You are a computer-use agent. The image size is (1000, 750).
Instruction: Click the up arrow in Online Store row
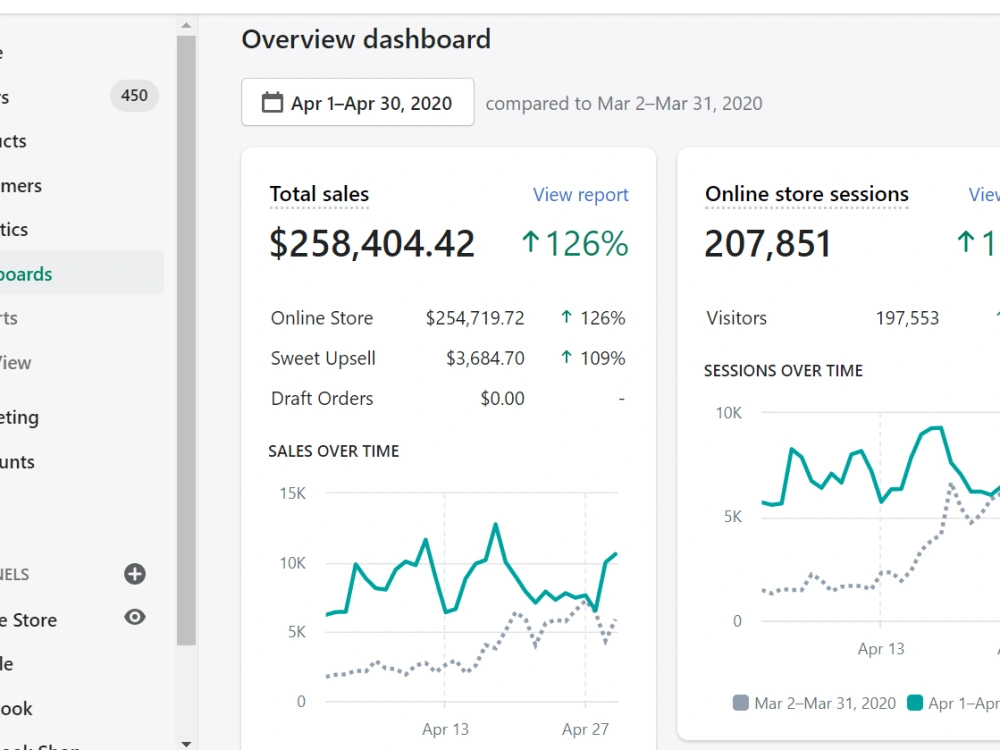tap(566, 316)
